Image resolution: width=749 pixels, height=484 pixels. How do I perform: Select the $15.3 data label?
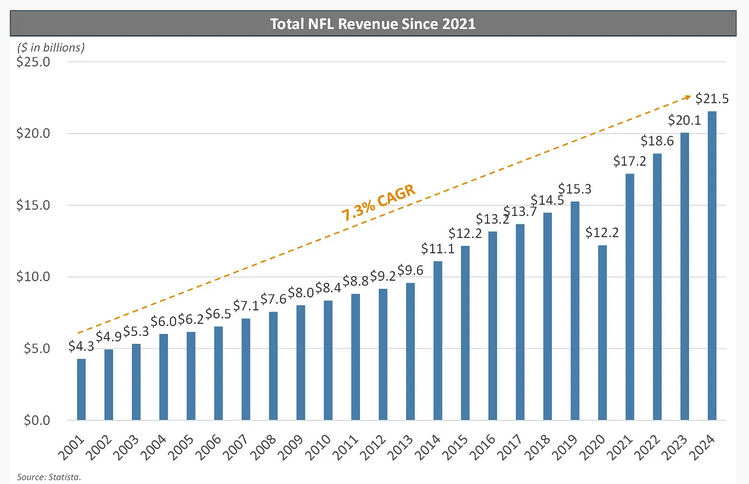tap(575, 189)
